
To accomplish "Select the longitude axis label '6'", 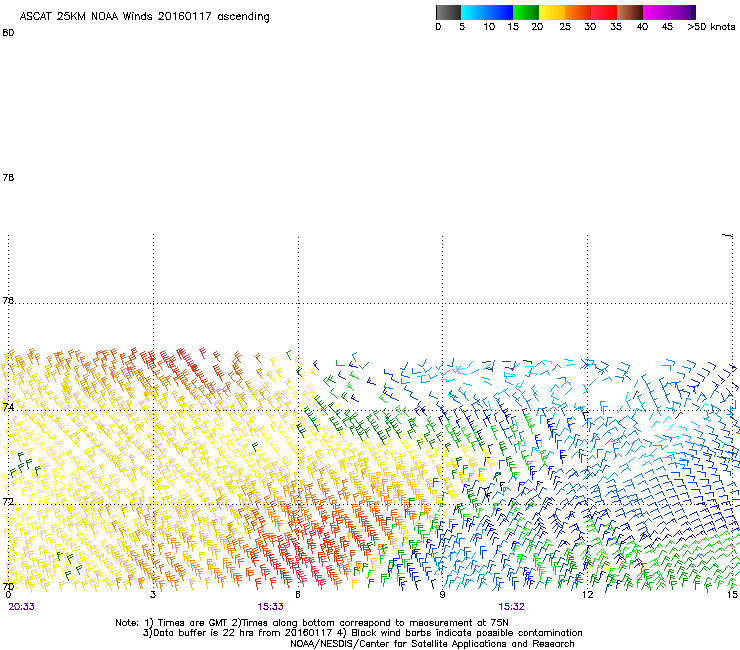I will point(298,595).
